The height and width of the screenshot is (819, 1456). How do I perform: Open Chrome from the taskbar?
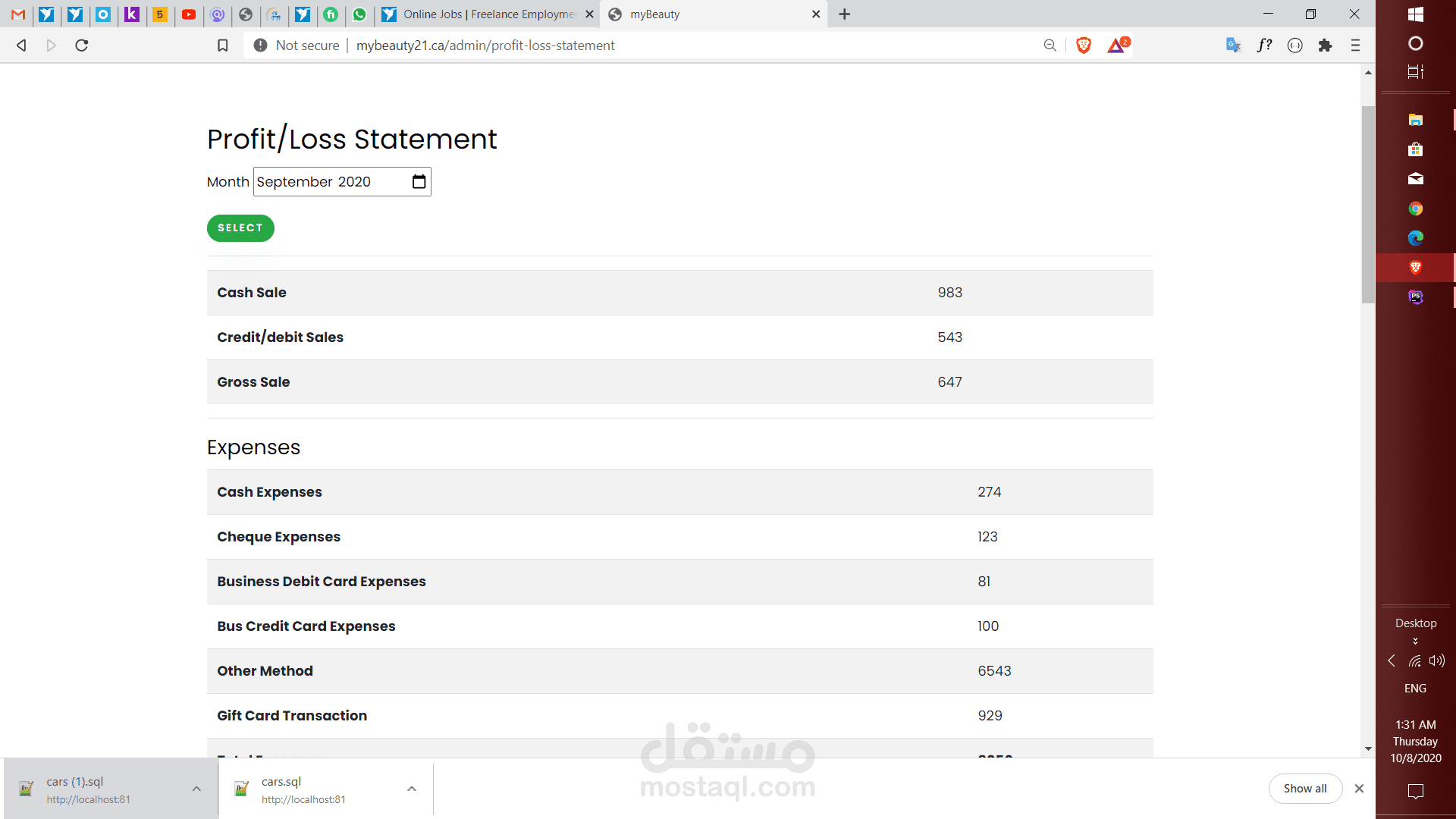pyautogui.click(x=1415, y=209)
